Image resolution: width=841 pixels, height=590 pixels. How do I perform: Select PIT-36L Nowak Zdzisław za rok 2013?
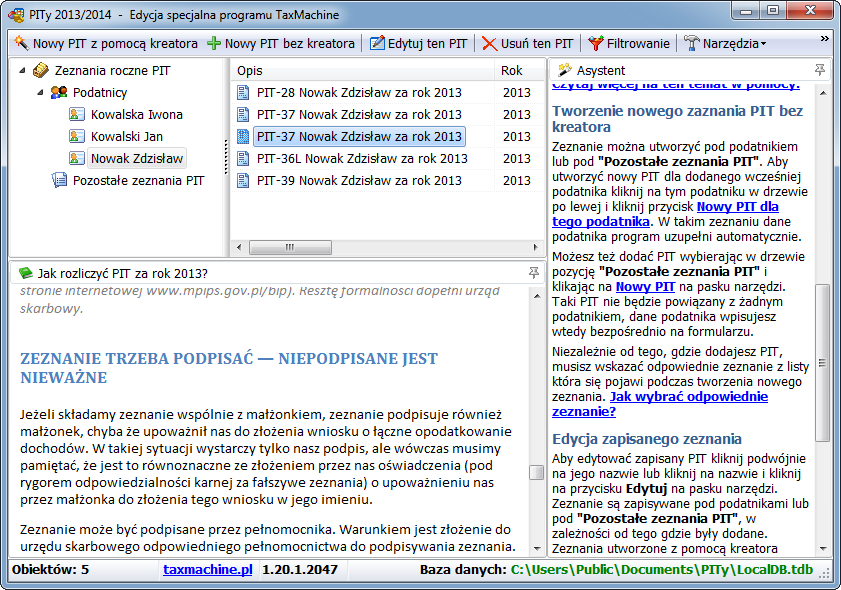(x=362, y=158)
